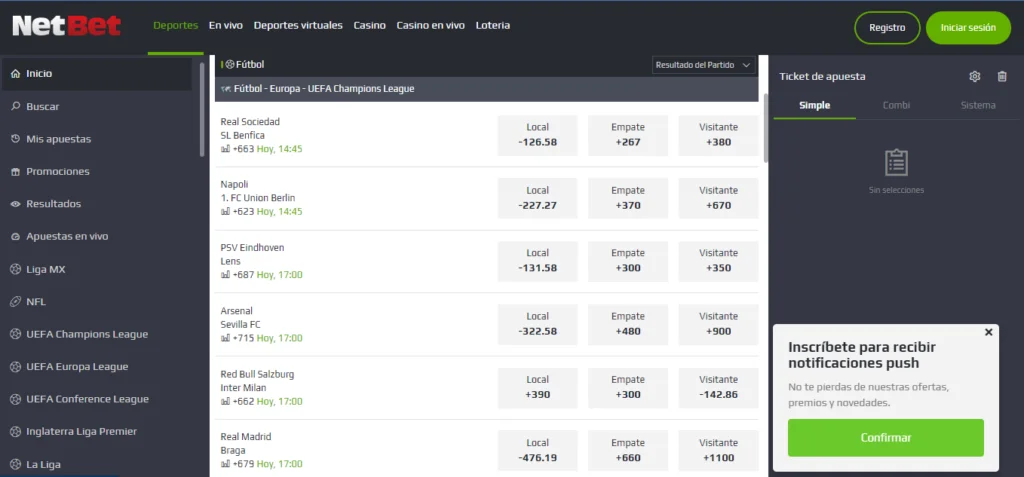This screenshot has width=1024, height=477.
Task: Click UEFA Conference League ball icon
Action: point(16,399)
